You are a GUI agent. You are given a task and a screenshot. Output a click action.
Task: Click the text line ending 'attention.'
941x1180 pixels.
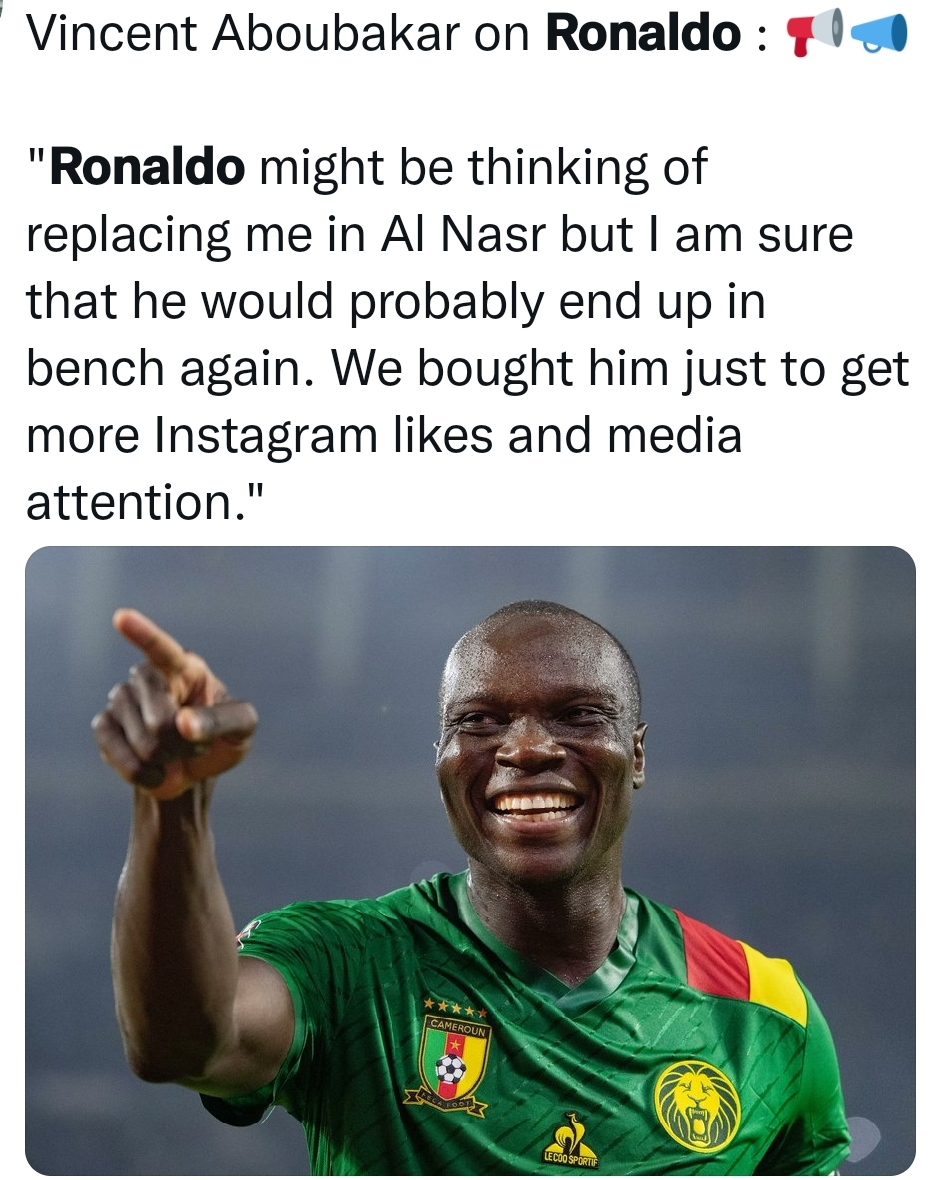pyautogui.click(x=145, y=502)
